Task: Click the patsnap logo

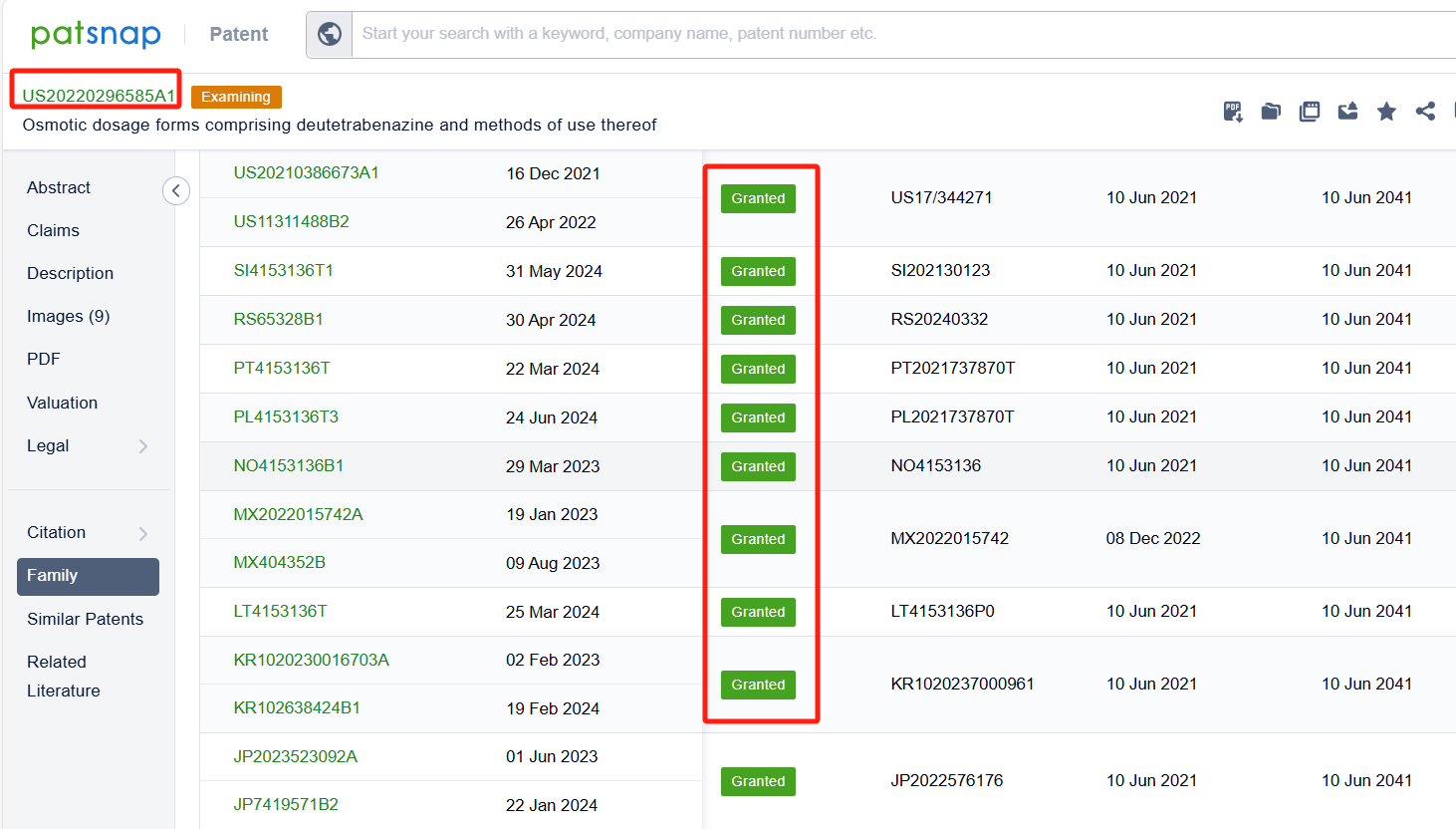Action: coord(96,34)
